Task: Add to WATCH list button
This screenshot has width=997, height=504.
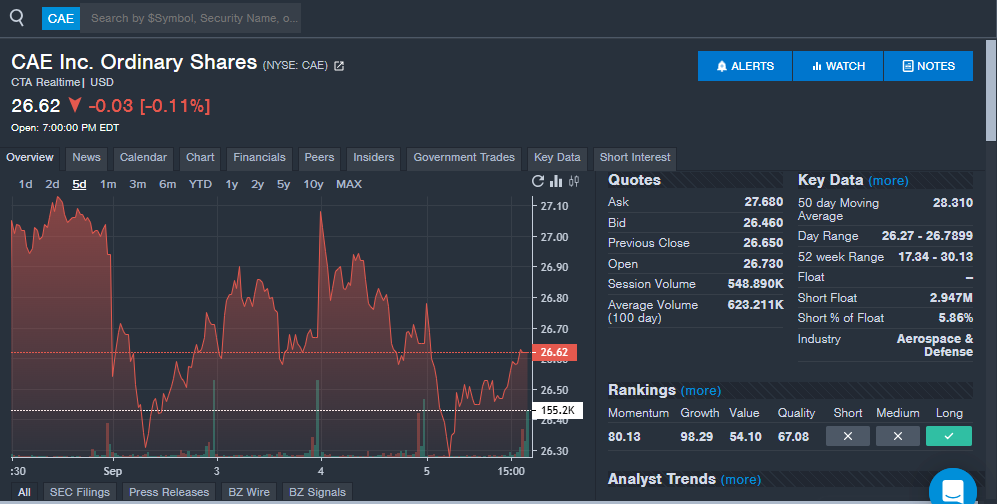Action: (x=838, y=66)
